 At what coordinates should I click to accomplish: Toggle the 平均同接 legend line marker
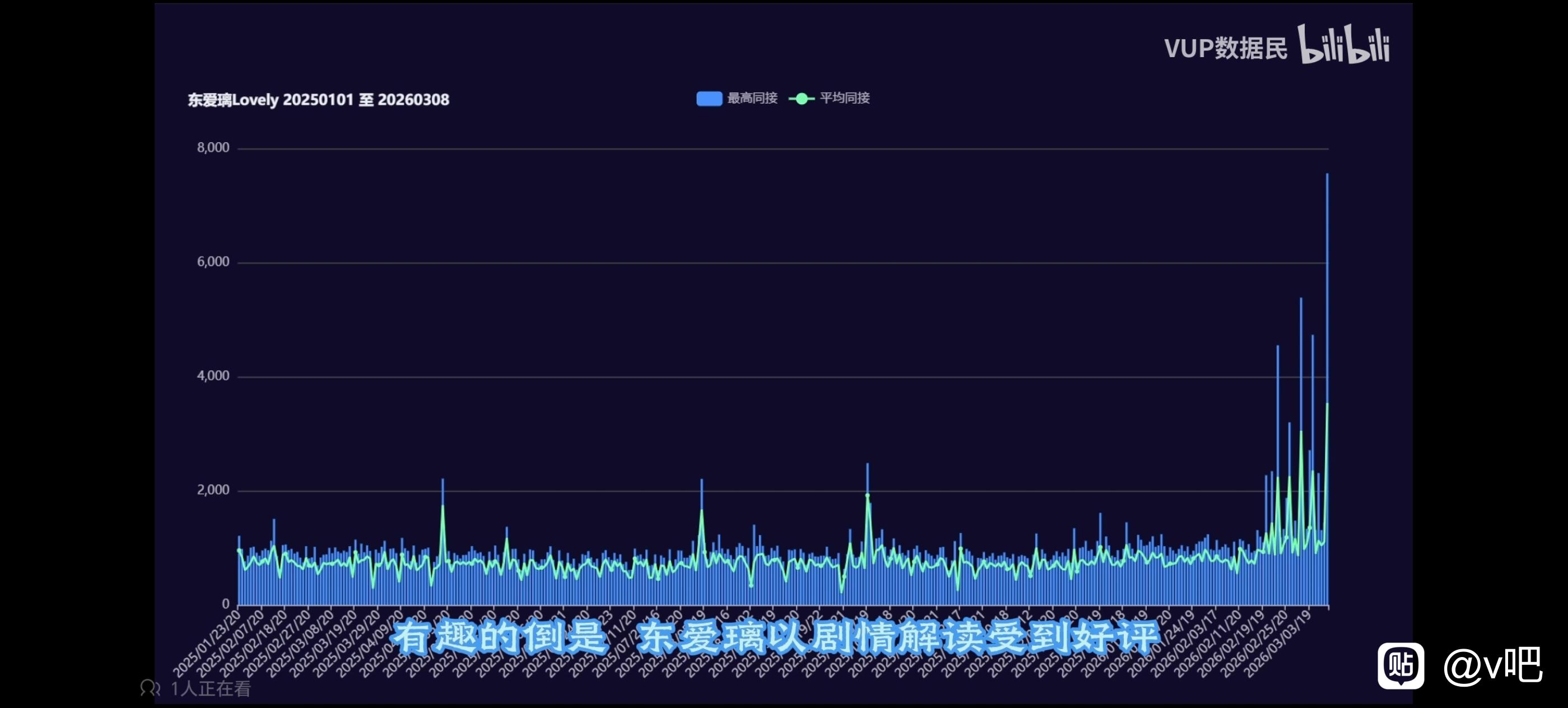tap(802, 99)
